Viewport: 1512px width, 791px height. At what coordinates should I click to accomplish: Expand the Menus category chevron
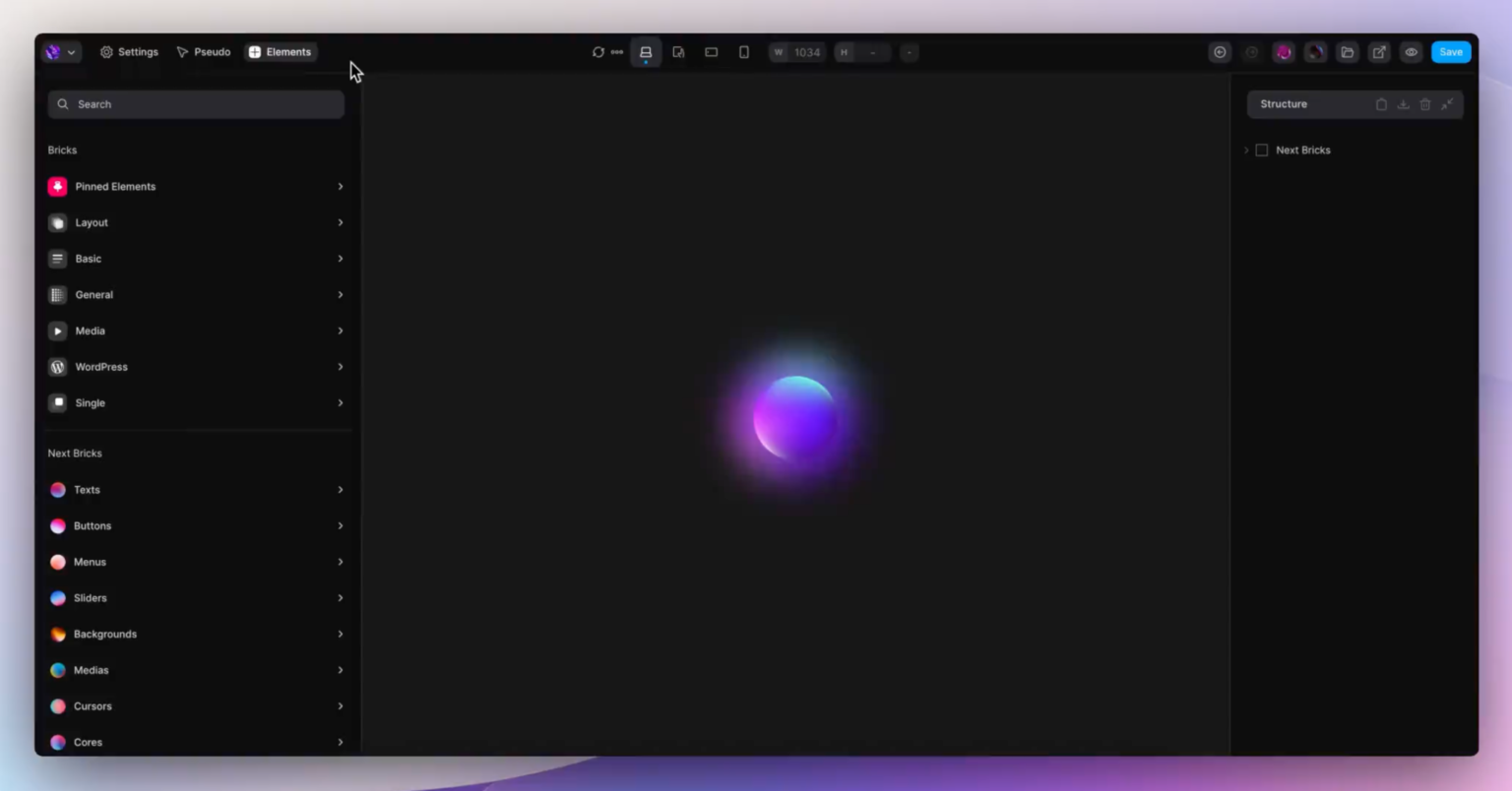tap(341, 562)
